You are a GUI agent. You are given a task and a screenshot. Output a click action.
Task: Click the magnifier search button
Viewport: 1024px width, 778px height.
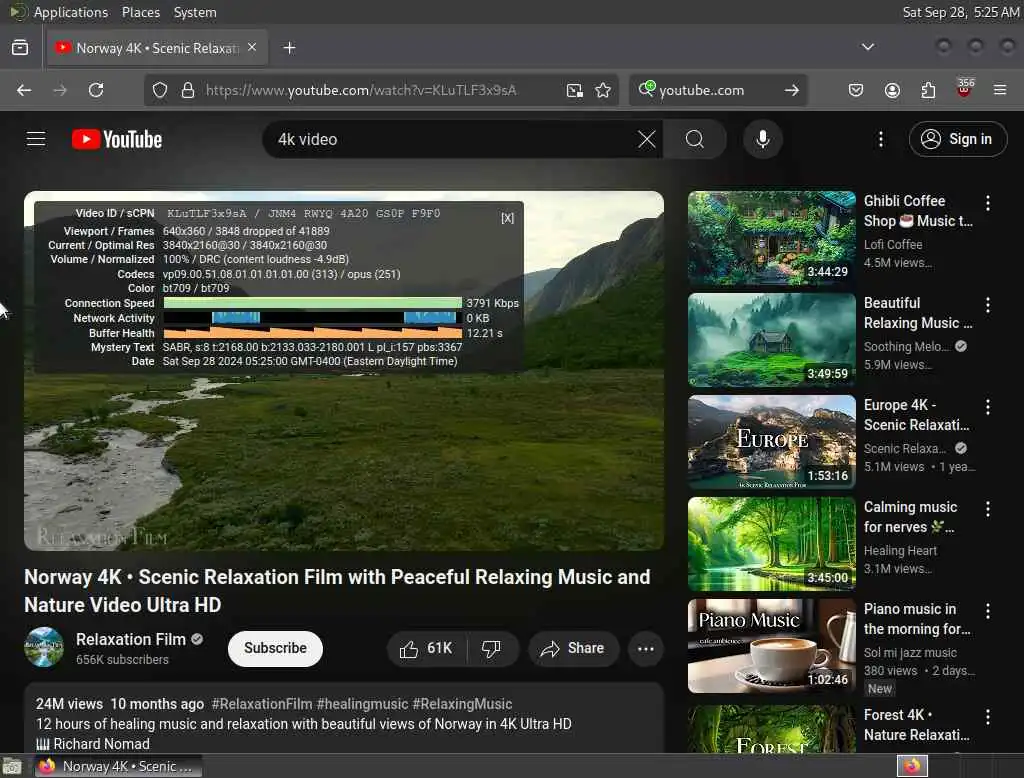tap(695, 139)
